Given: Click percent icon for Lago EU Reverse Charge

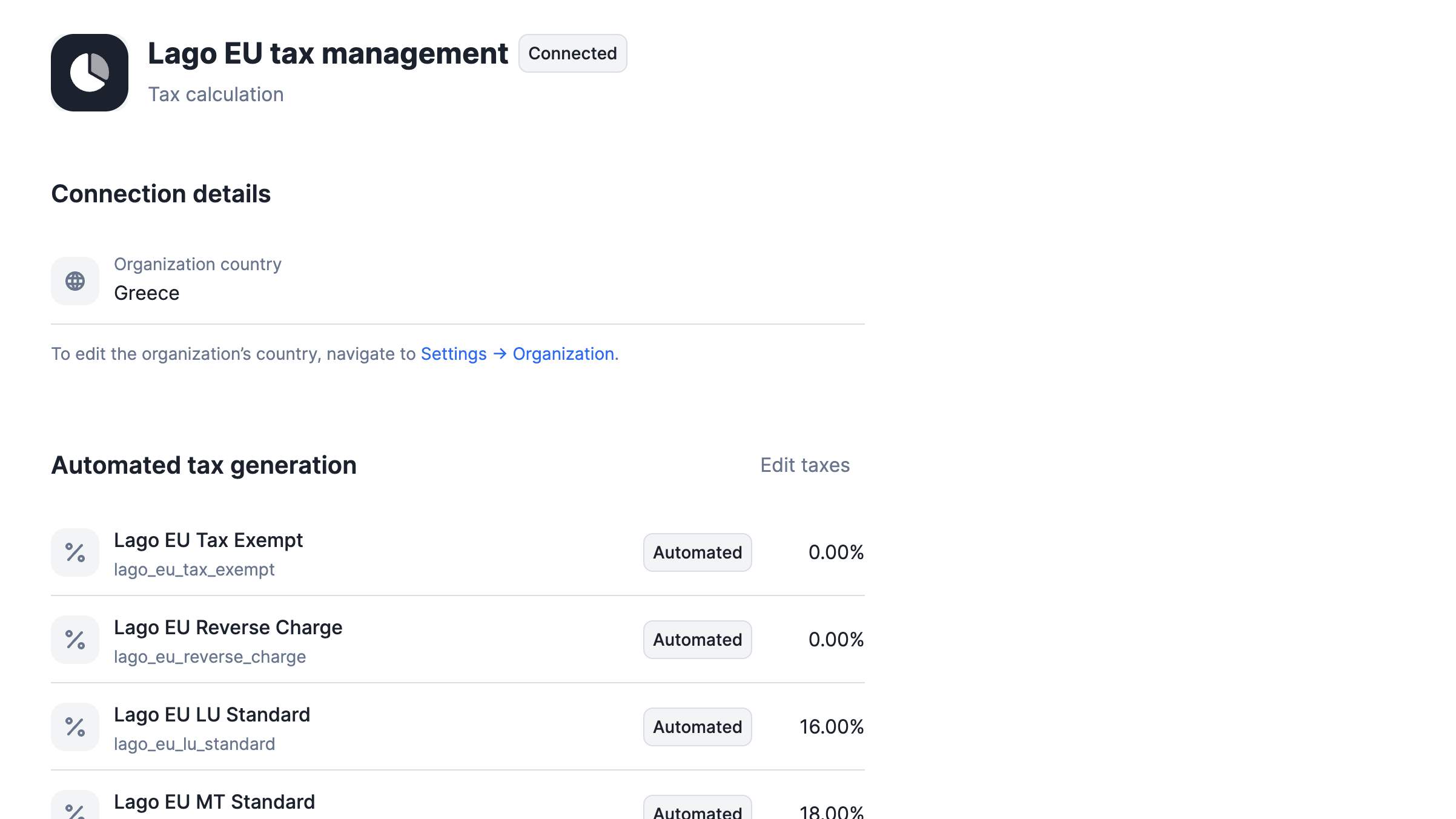Looking at the screenshot, I should [x=75, y=640].
